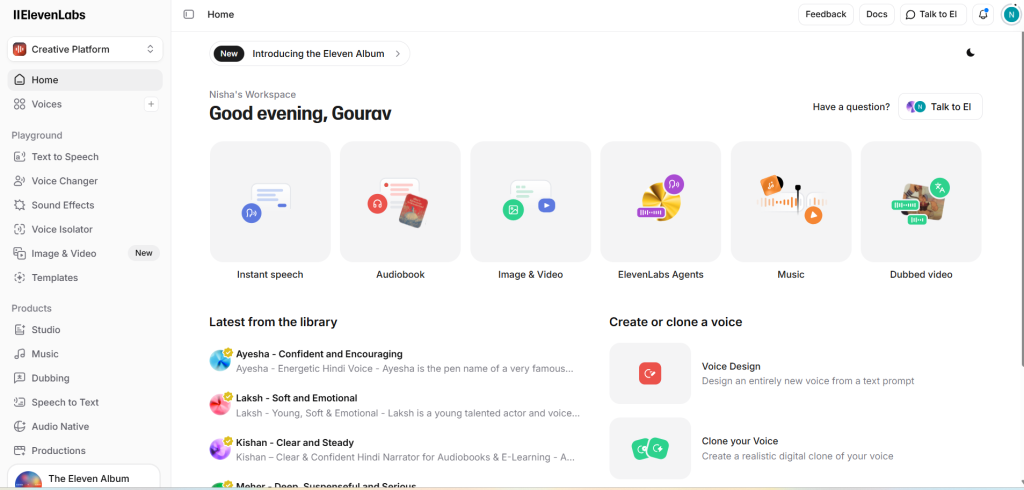Go to Home in sidebar
Viewport: 1024px width, 490px height.
point(85,80)
